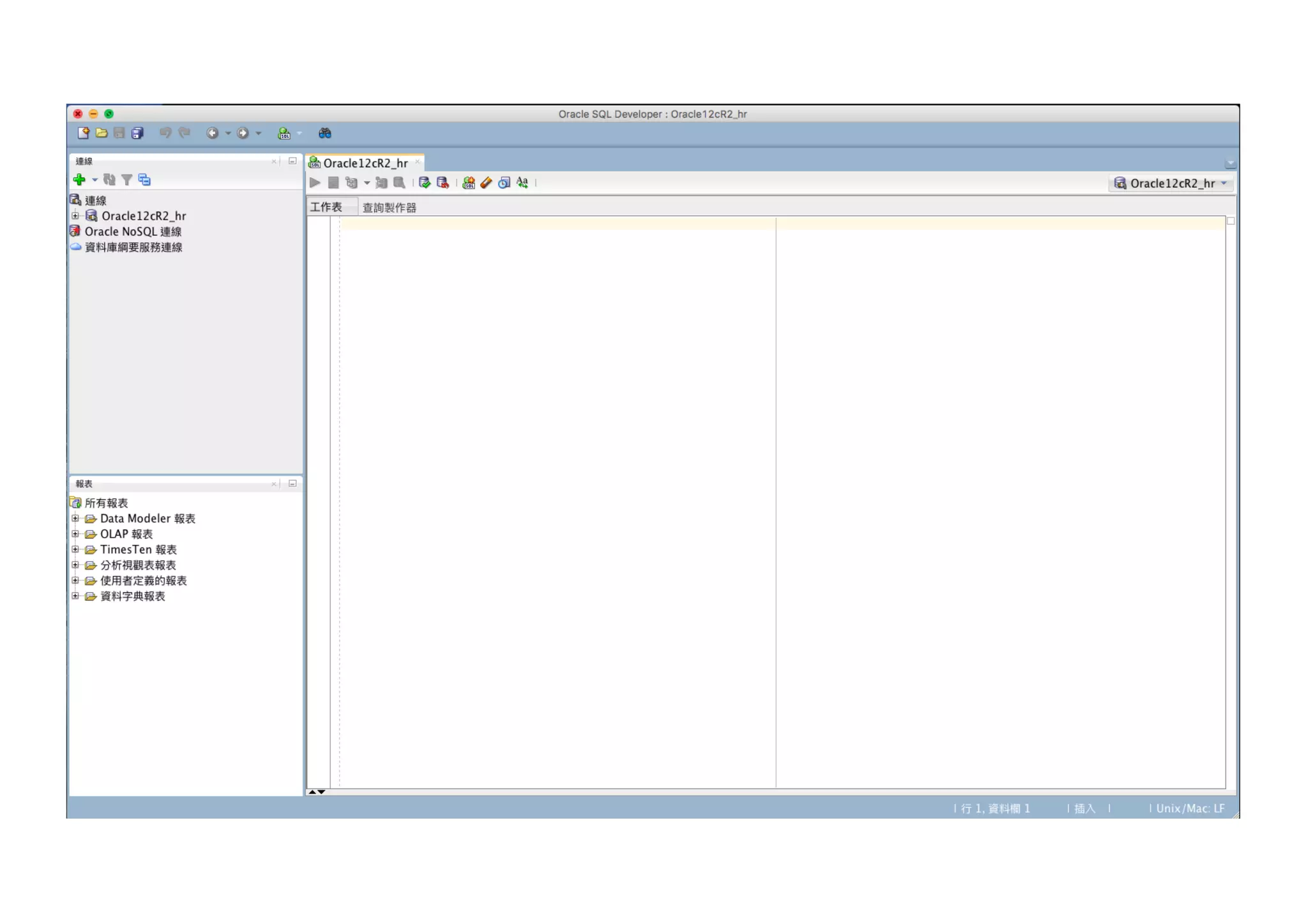Click the SQL Tuning Advisor icon
This screenshot has width=1308, height=924.
tap(399, 183)
